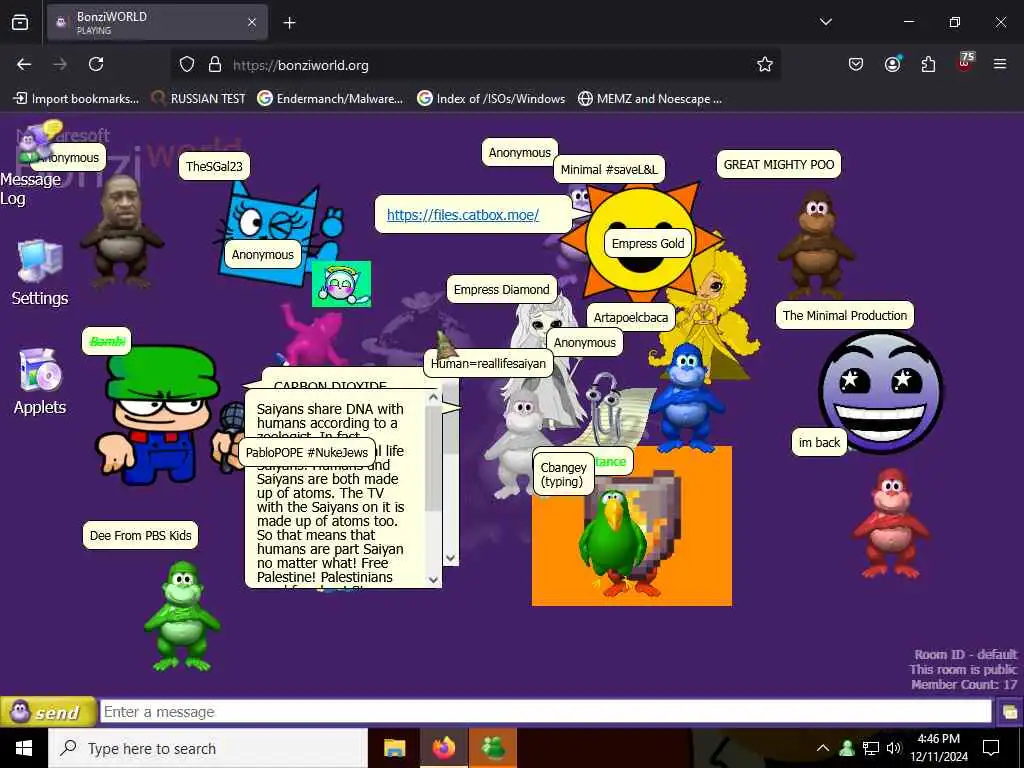Bookmark this page with the star
The width and height of the screenshot is (1024, 768).
(765, 64)
